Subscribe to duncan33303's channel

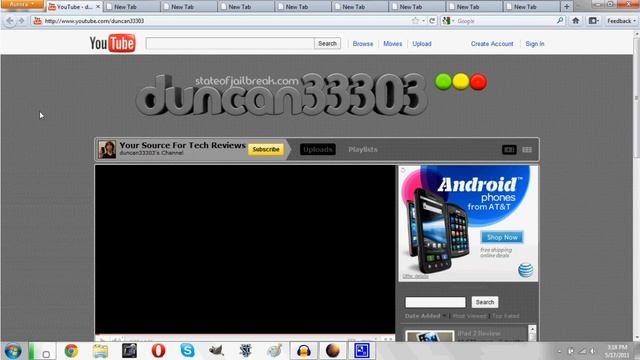click(266, 149)
